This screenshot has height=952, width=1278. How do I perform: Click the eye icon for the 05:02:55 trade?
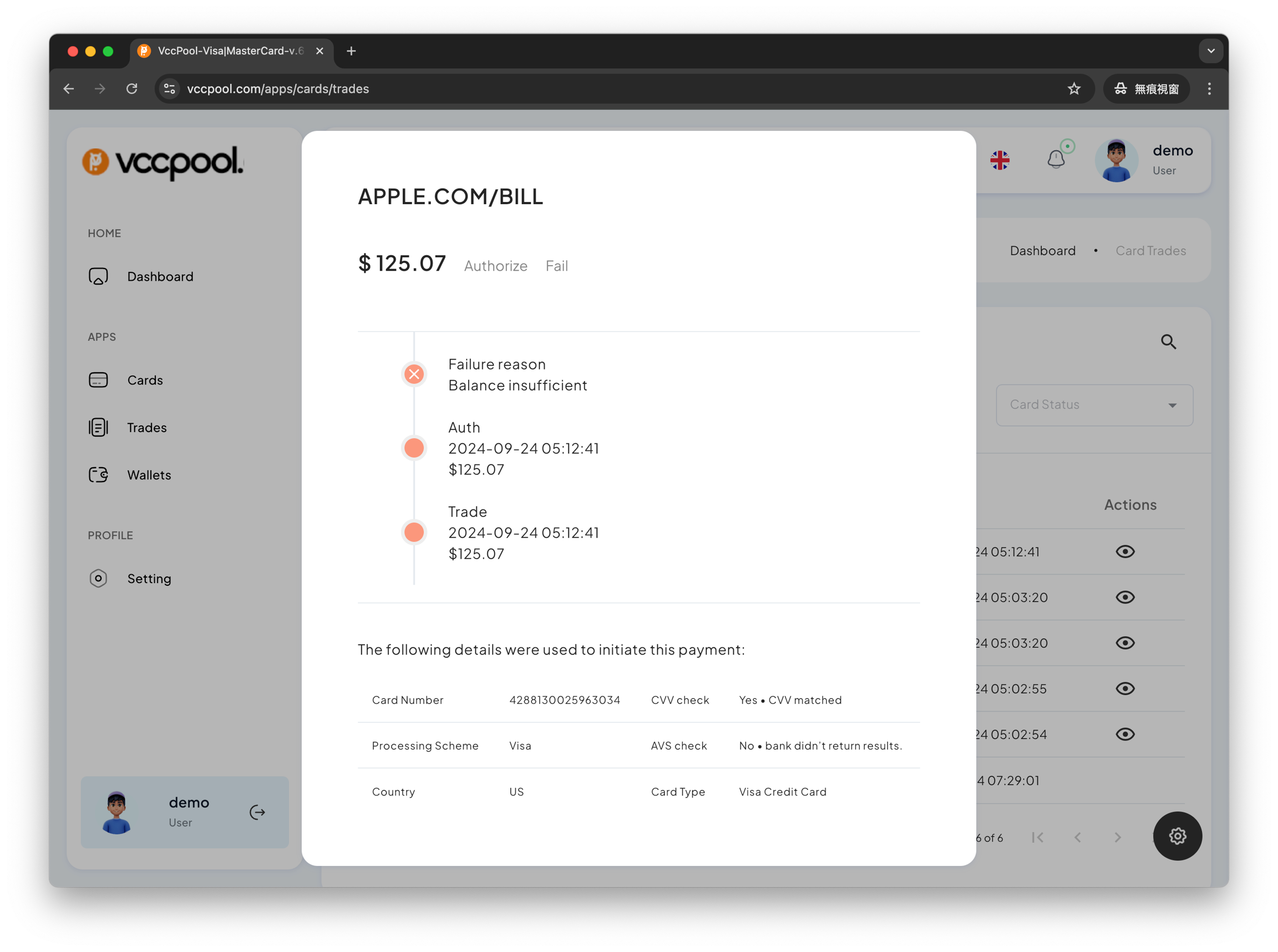click(1125, 688)
